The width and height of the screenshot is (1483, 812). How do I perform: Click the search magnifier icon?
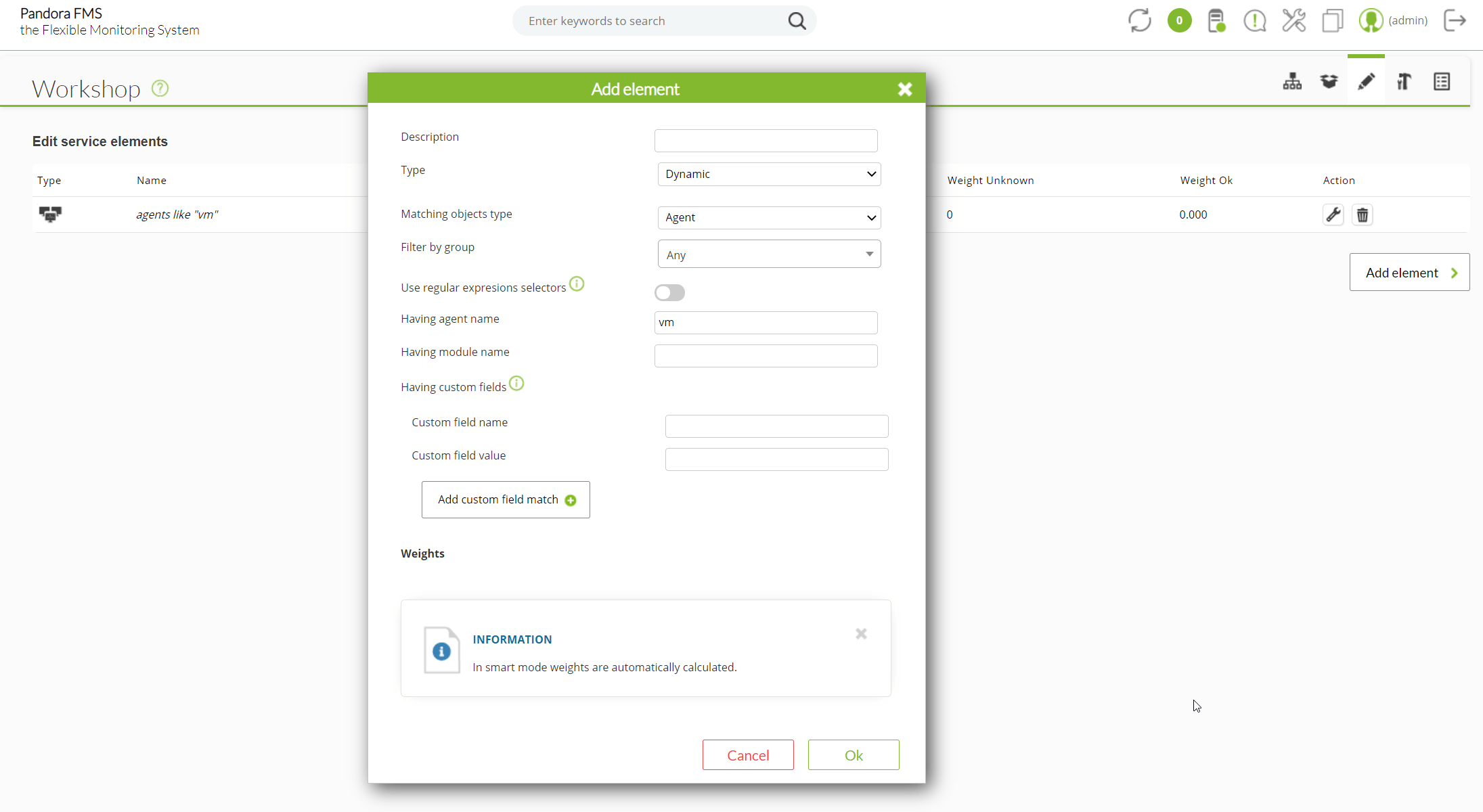pos(797,21)
